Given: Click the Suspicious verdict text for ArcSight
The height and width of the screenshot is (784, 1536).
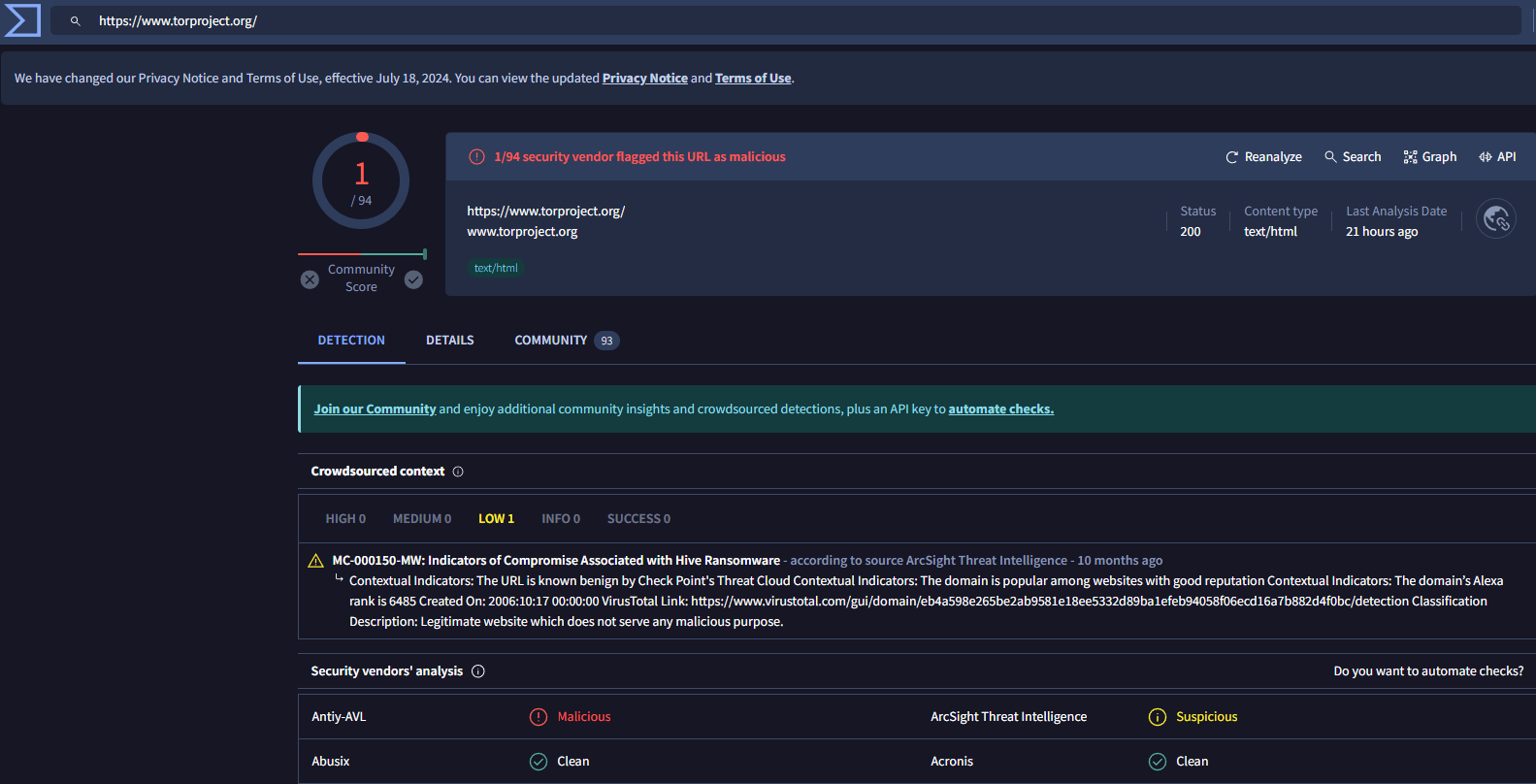Looking at the screenshot, I should (x=1207, y=717).
